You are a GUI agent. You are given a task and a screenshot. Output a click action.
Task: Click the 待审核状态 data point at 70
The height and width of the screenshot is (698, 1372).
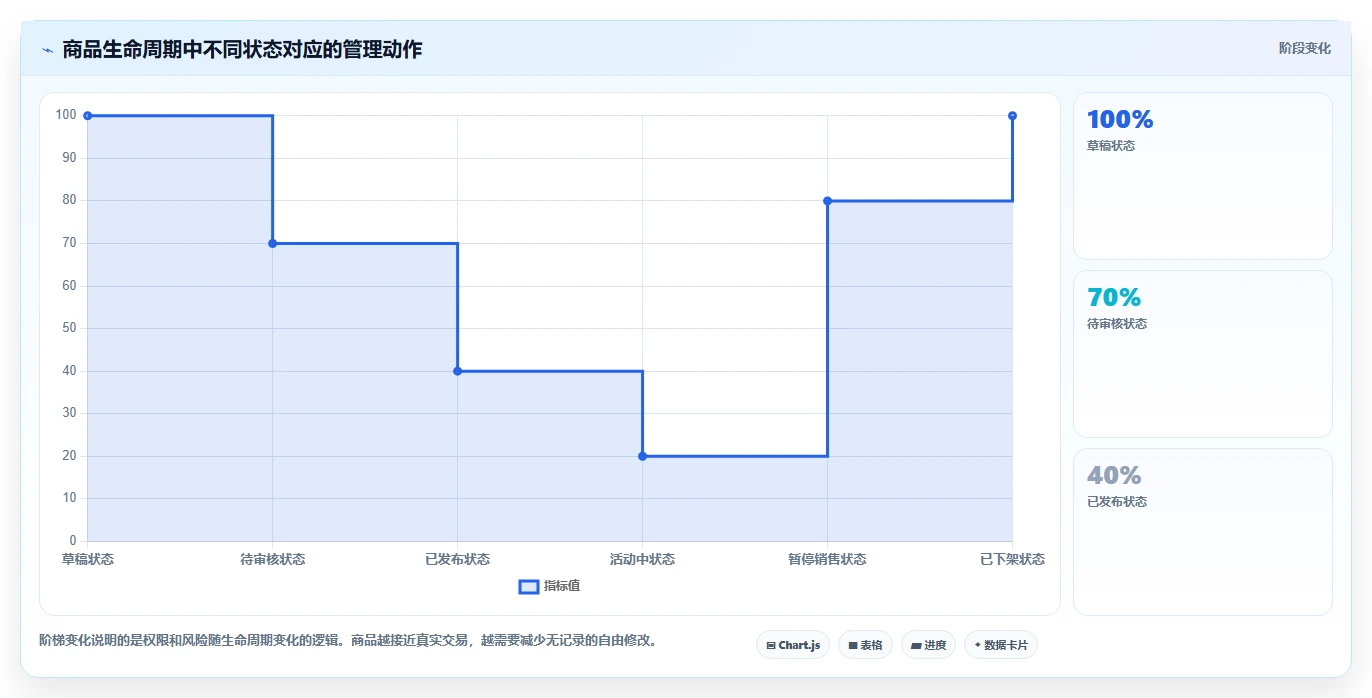(272, 243)
